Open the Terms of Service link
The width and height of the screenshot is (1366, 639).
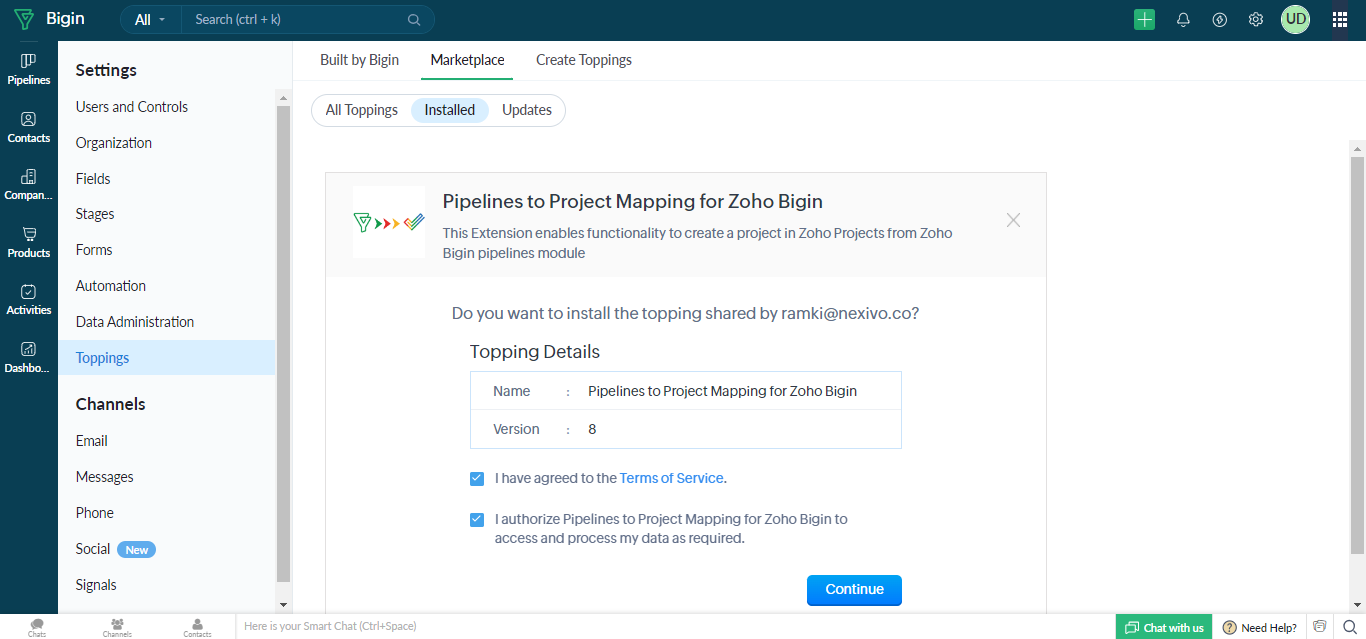point(671,478)
